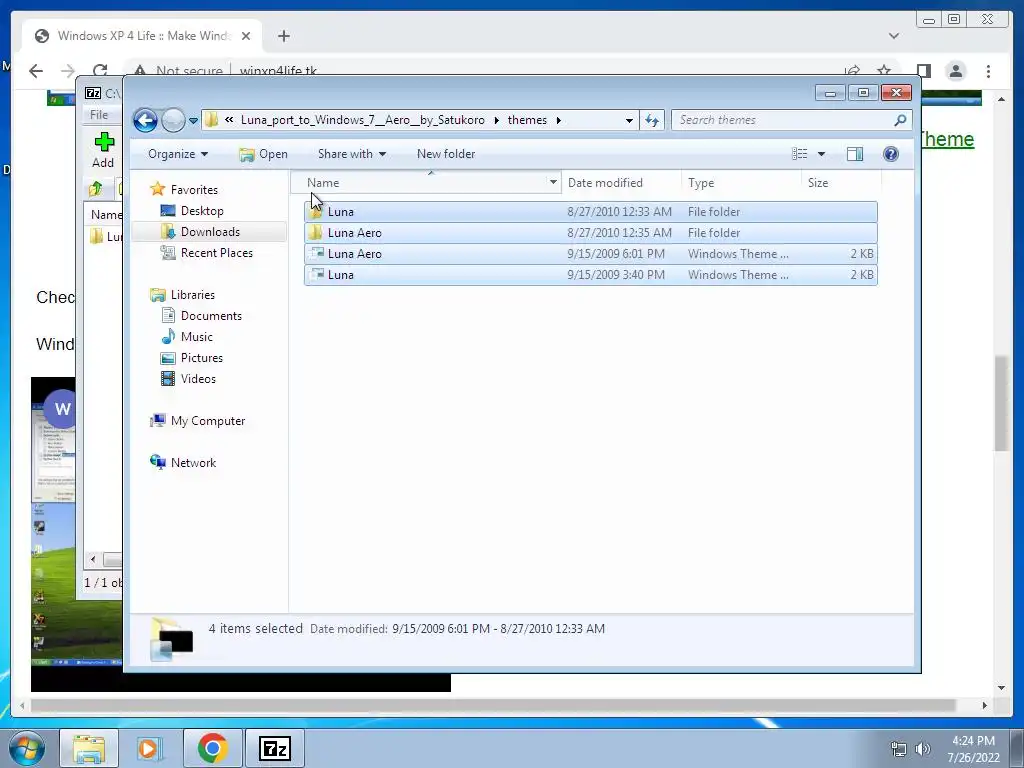The height and width of the screenshot is (768, 1024).
Task: Click the Explorer Forward navigation arrow
Action: pos(173,120)
